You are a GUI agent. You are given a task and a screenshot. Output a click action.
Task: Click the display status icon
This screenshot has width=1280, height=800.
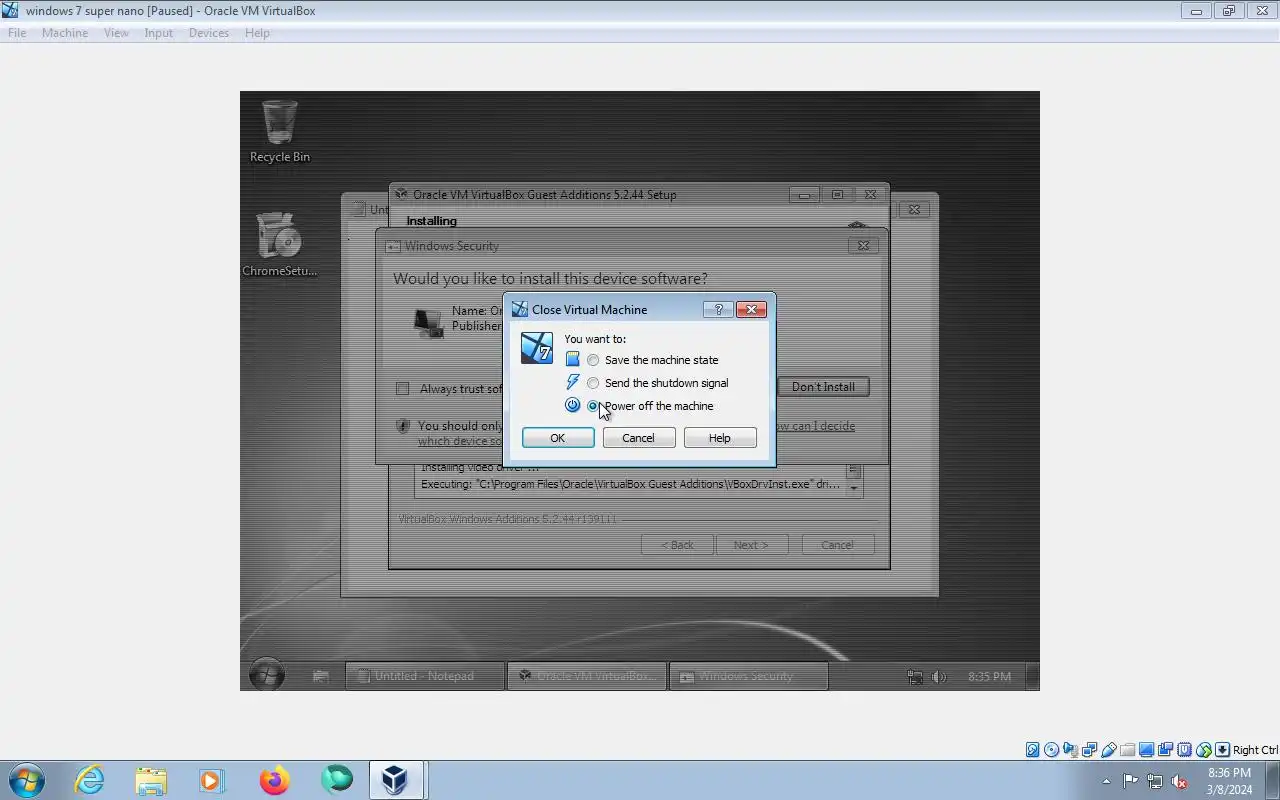1146,750
